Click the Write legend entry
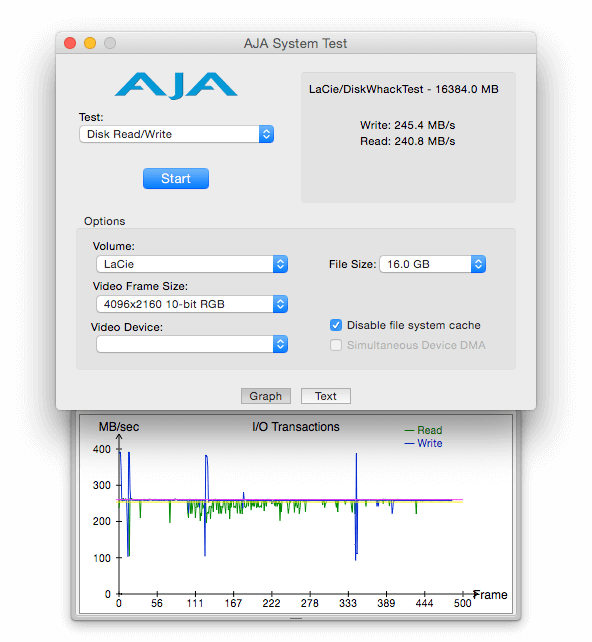The height and width of the screenshot is (642, 592). pyautogui.click(x=423, y=443)
